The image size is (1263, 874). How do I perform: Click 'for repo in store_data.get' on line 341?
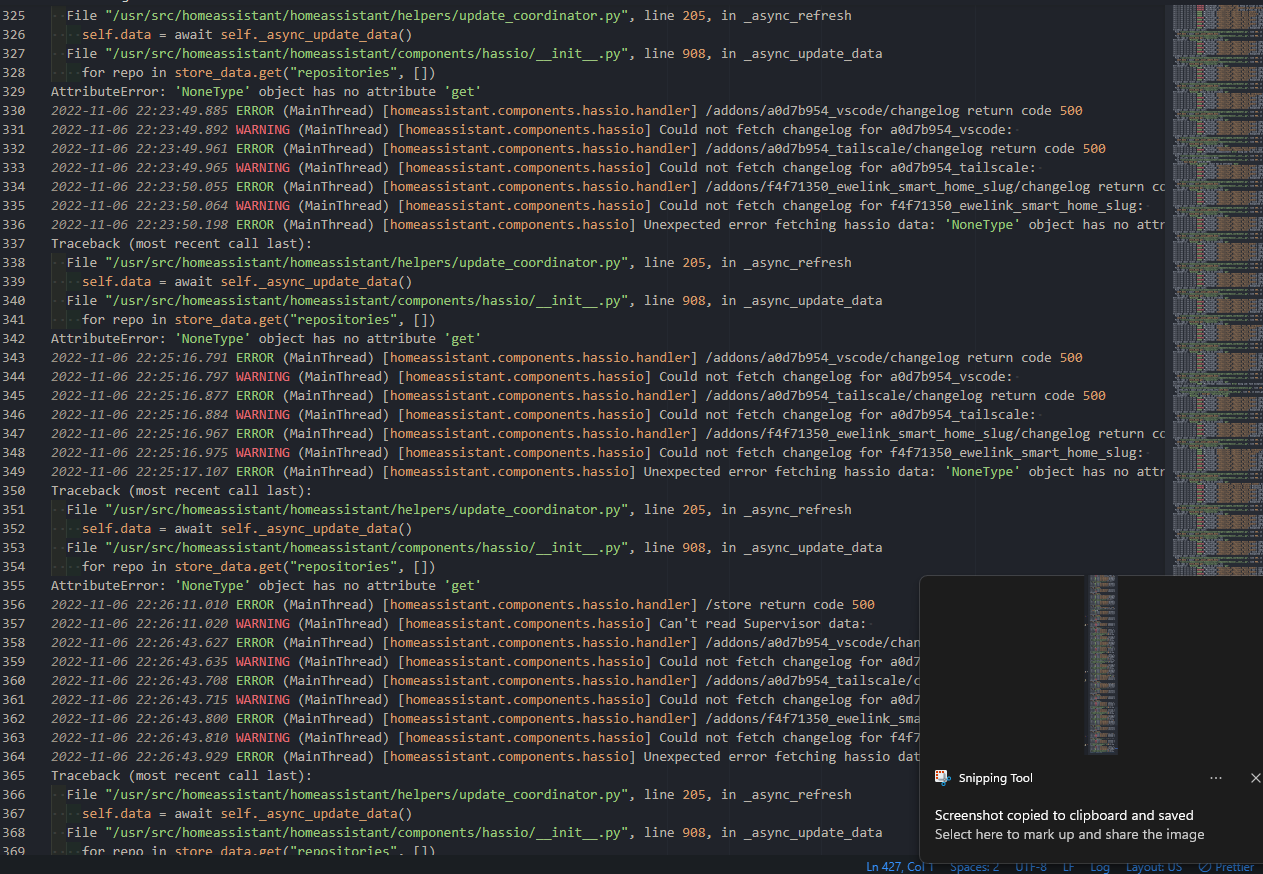click(258, 320)
